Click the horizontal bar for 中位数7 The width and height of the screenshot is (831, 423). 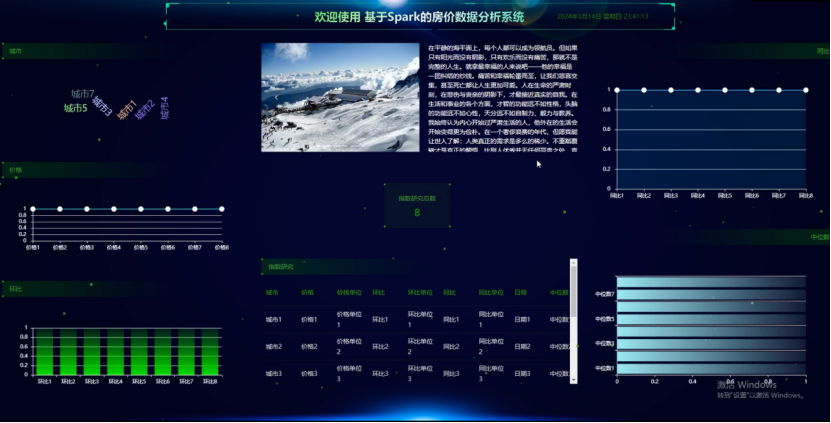coord(711,294)
